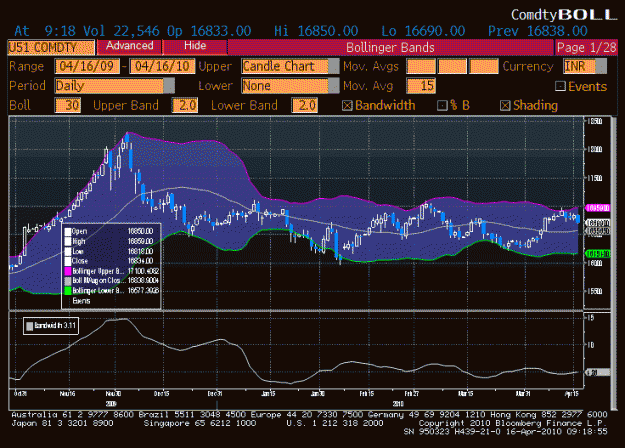Click the magenta Bollinger Upper swatch
This screenshot has width=625, height=448.
coord(68,271)
